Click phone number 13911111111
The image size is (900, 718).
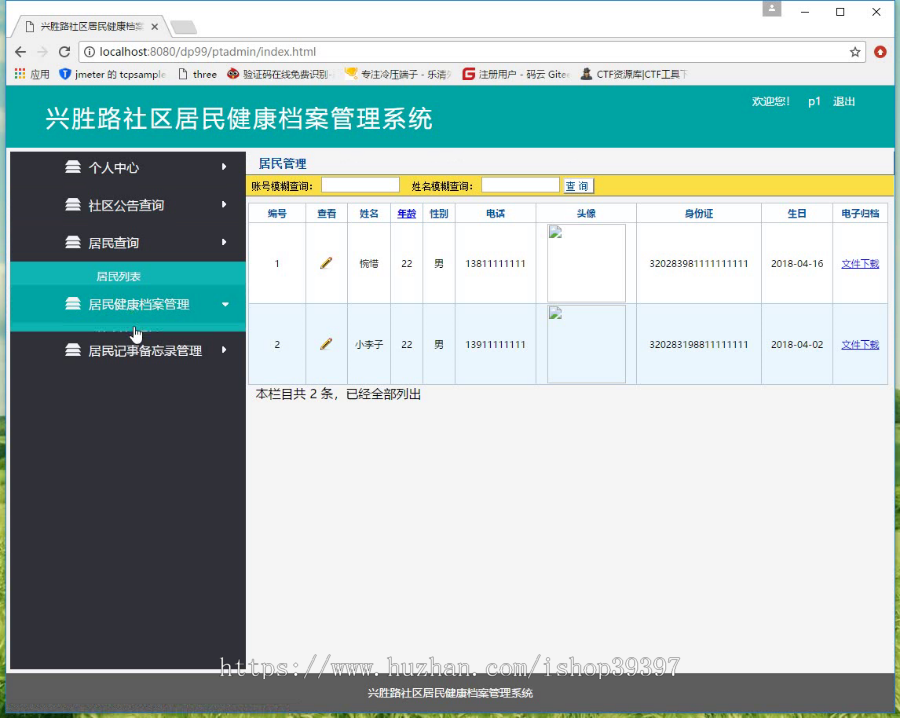[x=495, y=344]
